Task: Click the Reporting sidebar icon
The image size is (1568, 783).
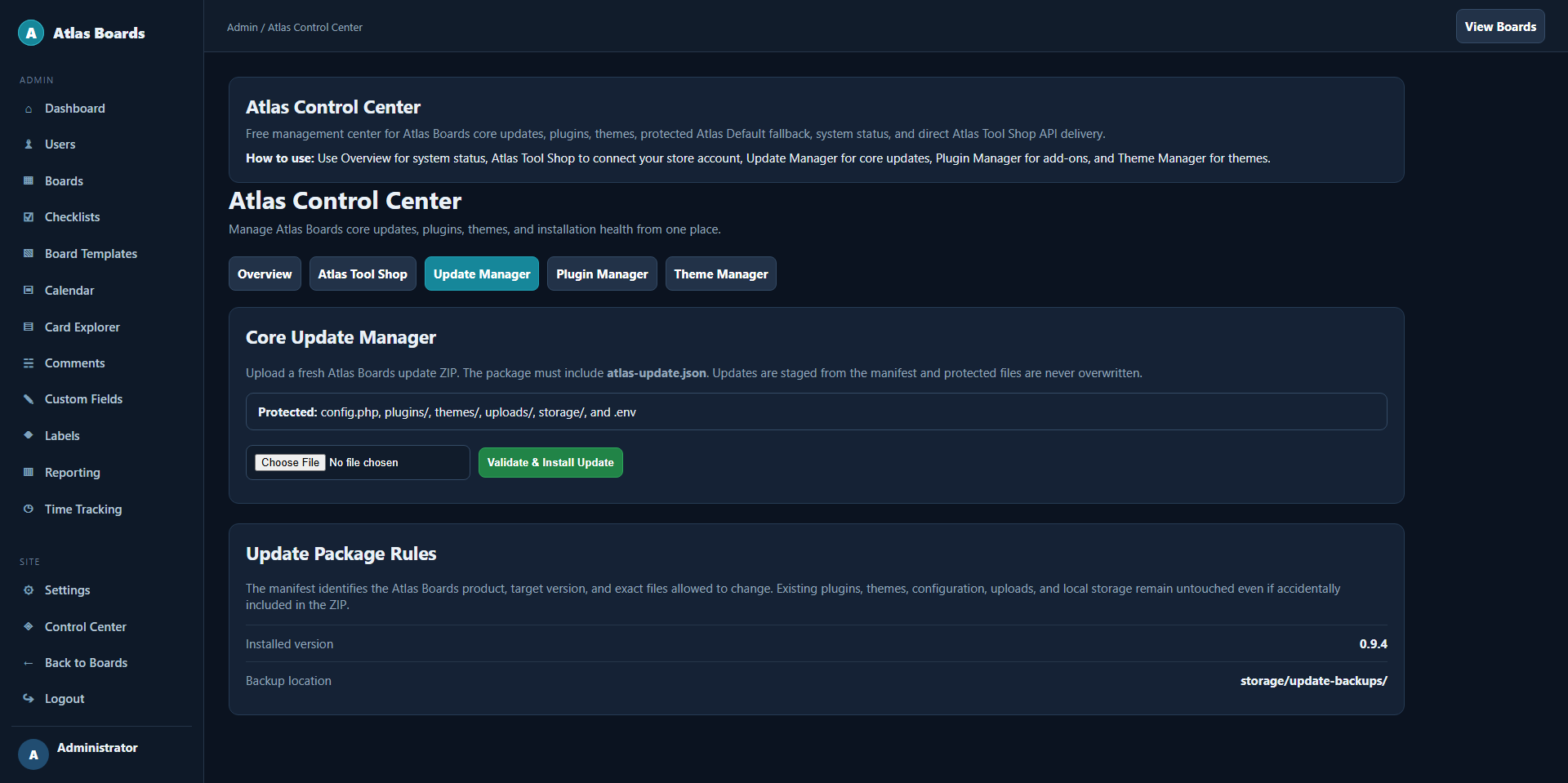Action: click(x=29, y=473)
